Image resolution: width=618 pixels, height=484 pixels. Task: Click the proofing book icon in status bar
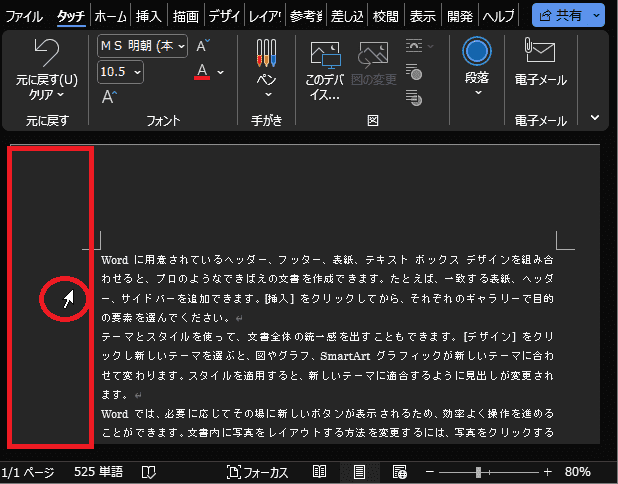tap(149, 472)
